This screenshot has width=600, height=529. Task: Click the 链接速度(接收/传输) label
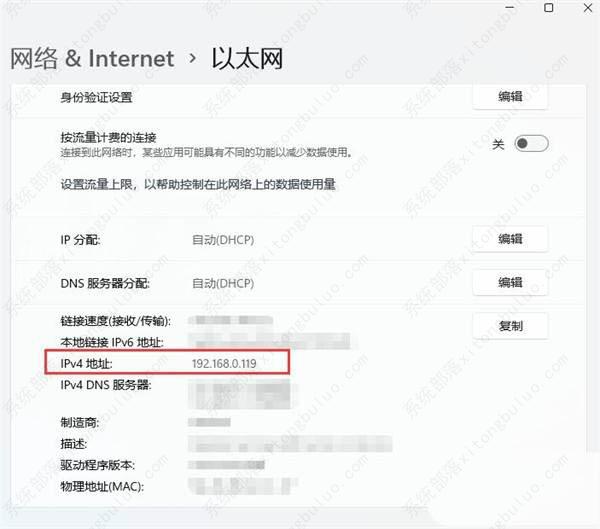pos(116,321)
